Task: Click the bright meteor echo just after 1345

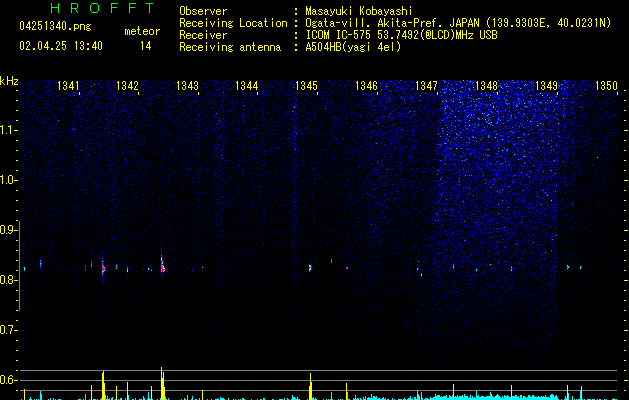Action: (310, 268)
